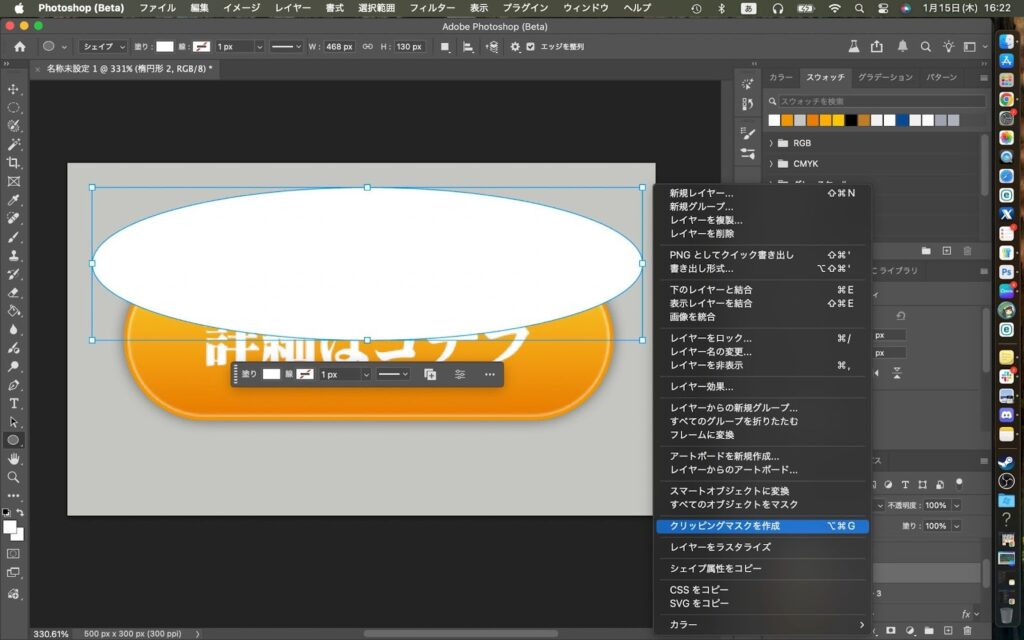Select the Eyedropper tool

point(14,200)
